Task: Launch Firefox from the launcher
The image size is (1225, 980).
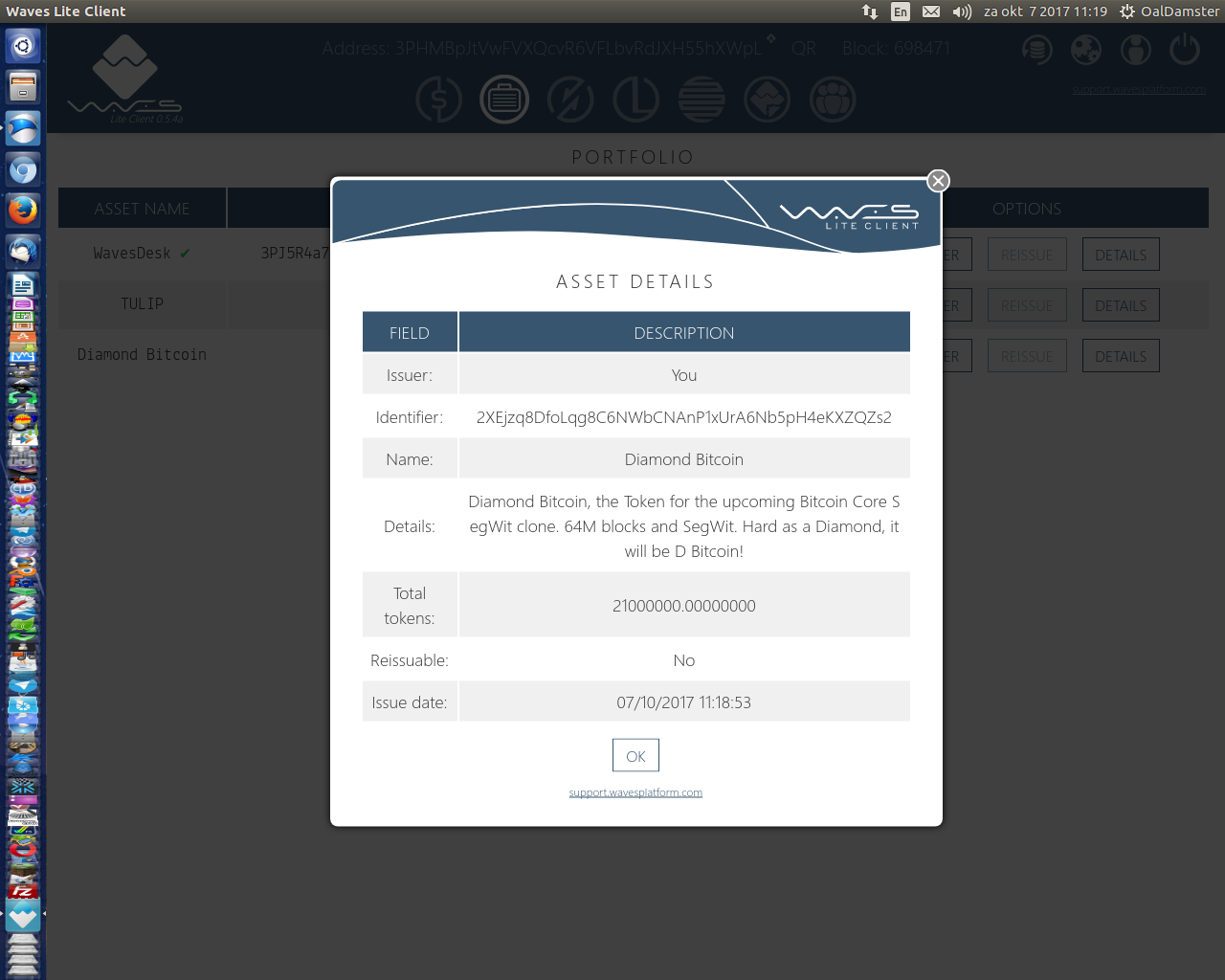Action: coord(23,211)
